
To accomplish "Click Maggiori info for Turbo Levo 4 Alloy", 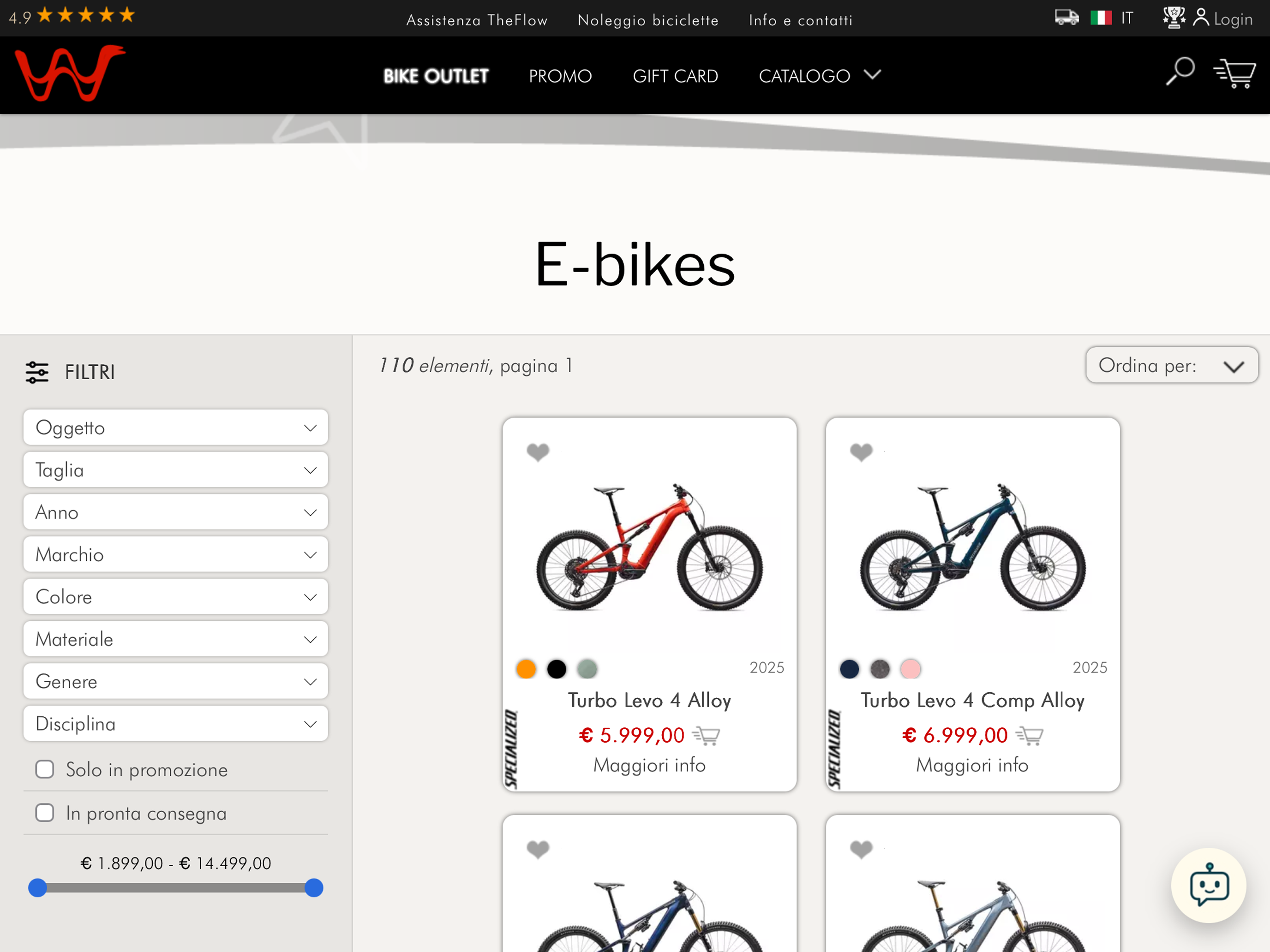I will pyautogui.click(x=649, y=766).
